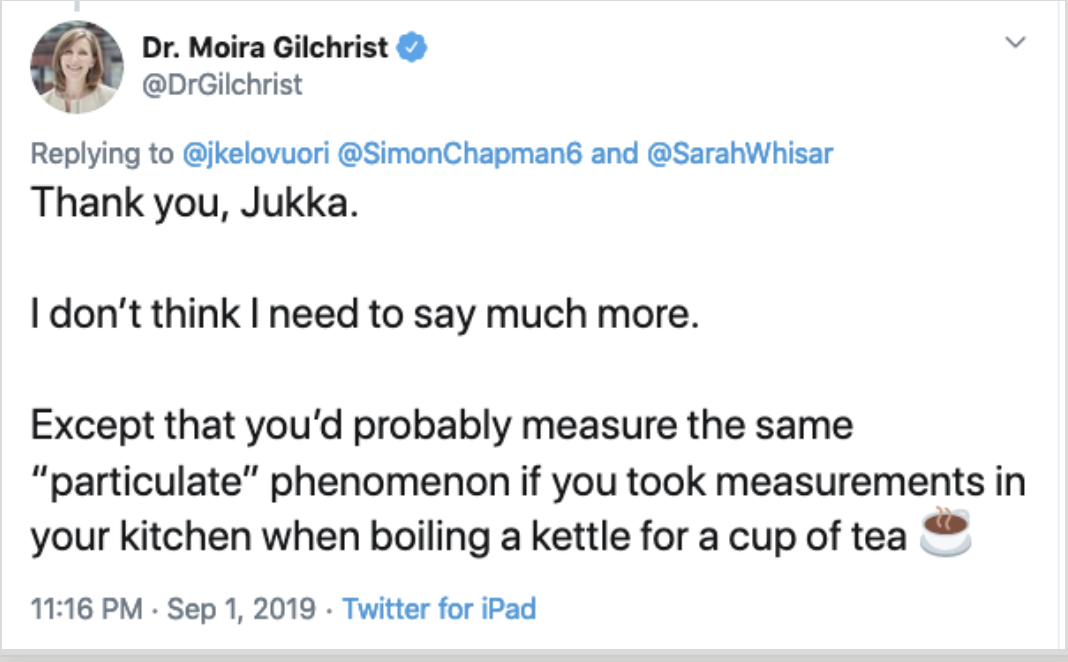1068x662 pixels.
Task: Expand the tweet options chevron menu
Action: click(x=1015, y=43)
